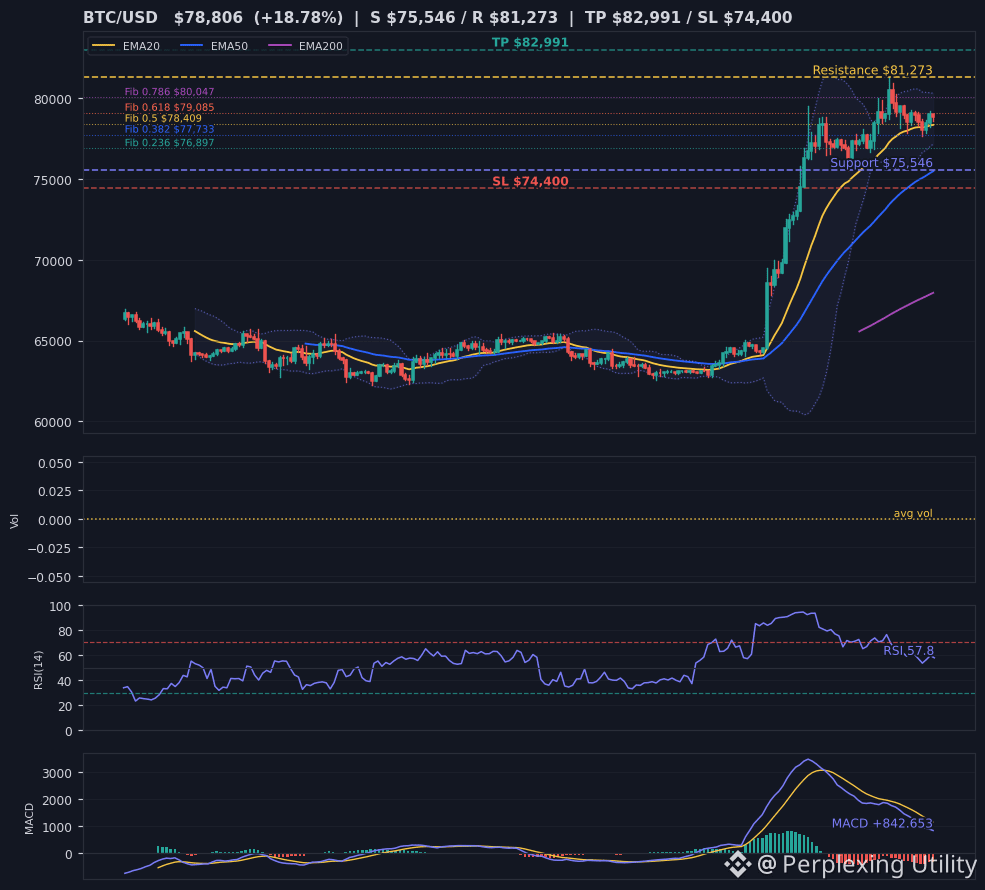Click the avg vol label
Viewport: 985px width, 890px height.
point(913,513)
